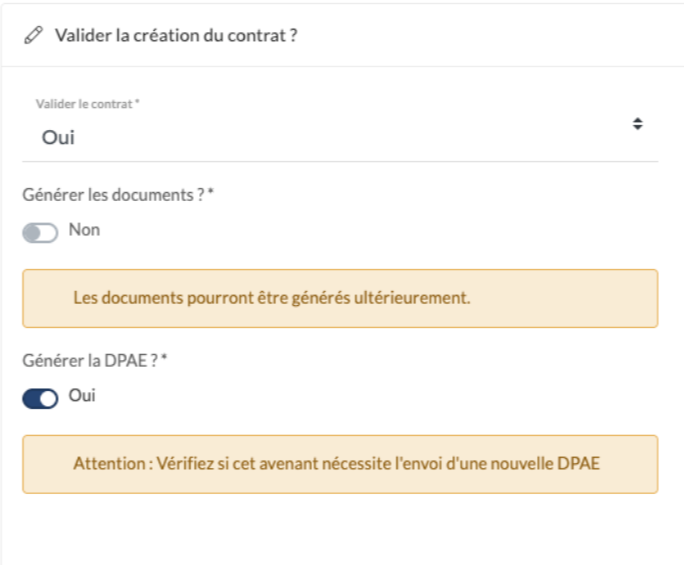The image size is (684, 565).
Task: Select the Oui value in contract select field
Action: click(58, 137)
